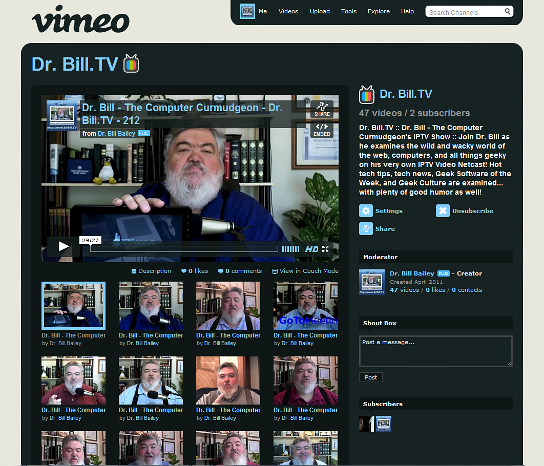The height and width of the screenshot is (466, 544).
Task: Open the second thumbnail in the first row
Action: 151,306
